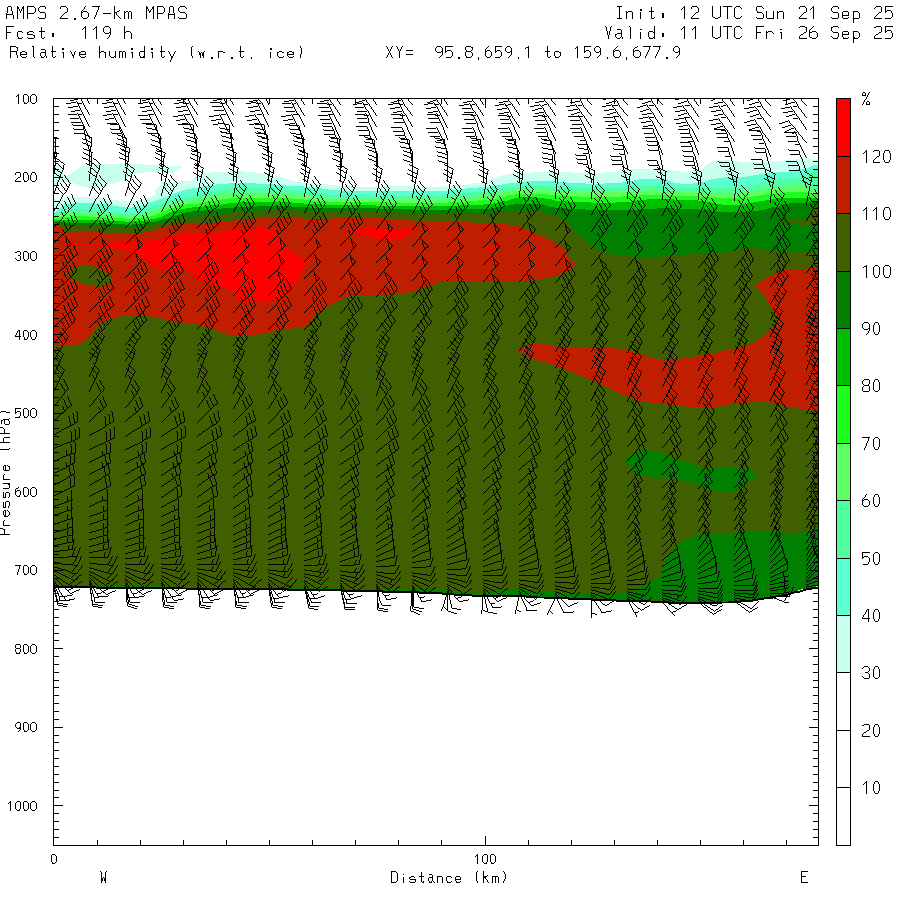Image resolution: width=900 pixels, height=900 pixels.
Task: Click the colorbar label '120'
Action: tap(876, 157)
